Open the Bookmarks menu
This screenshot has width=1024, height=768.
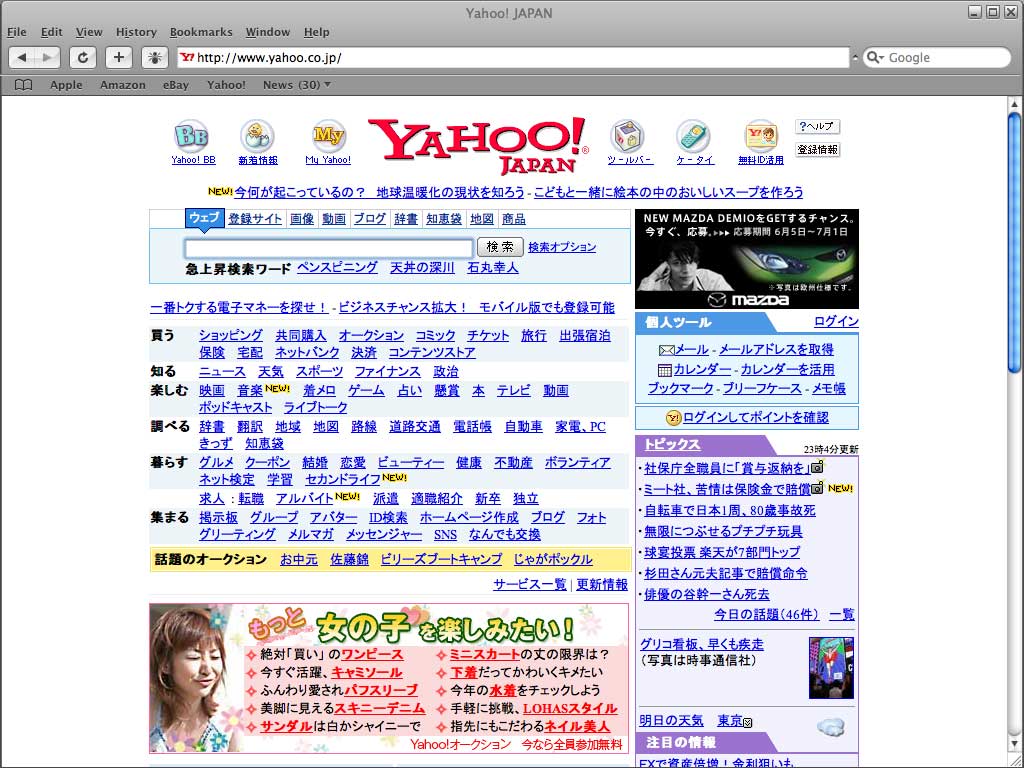pyautogui.click(x=201, y=32)
